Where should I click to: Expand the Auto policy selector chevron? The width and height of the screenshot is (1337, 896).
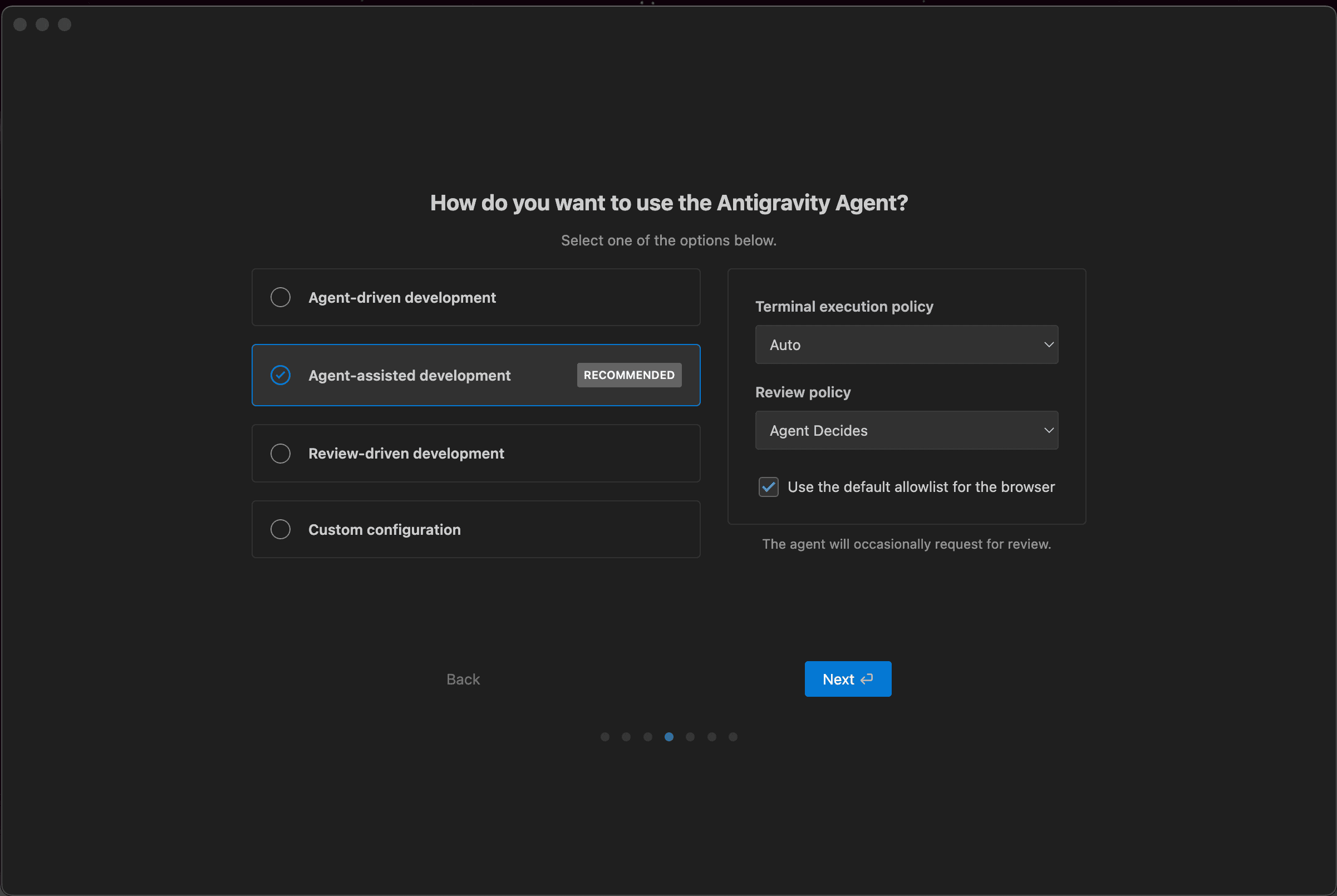[1049, 344]
